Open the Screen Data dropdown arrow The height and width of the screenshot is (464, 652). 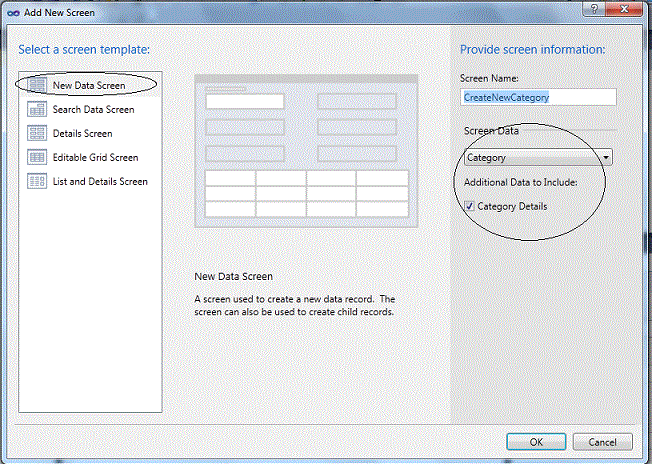click(x=606, y=158)
